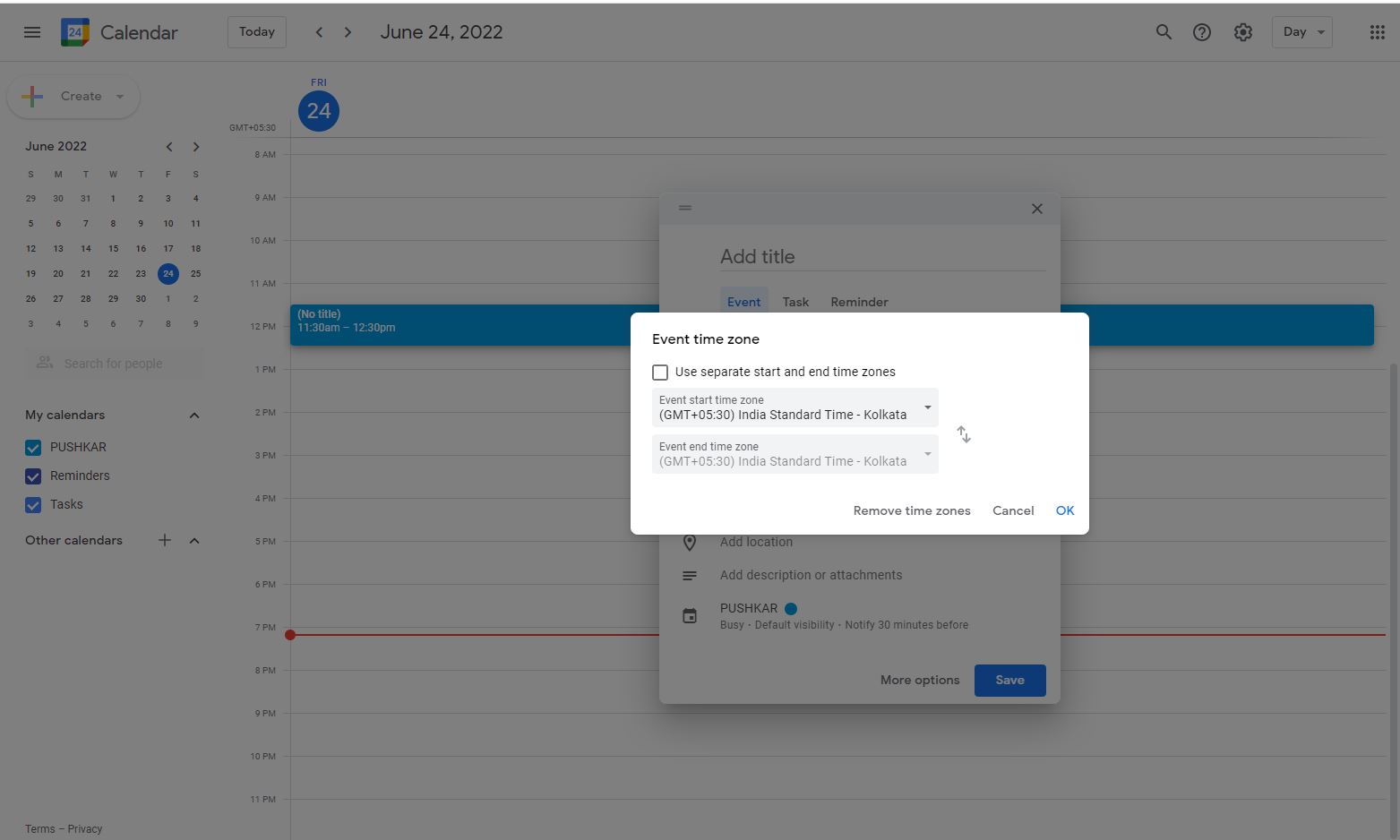This screenshot has height=840, width=1400.
Task: Select June 15 in the mini calendar
Action: [x=113, y=249]
